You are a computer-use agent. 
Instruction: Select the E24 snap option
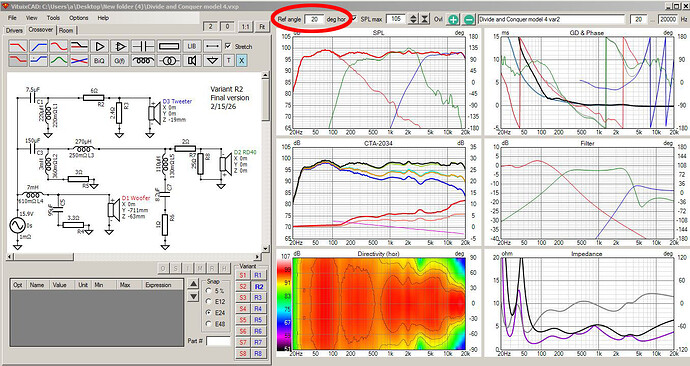(209, 312)
